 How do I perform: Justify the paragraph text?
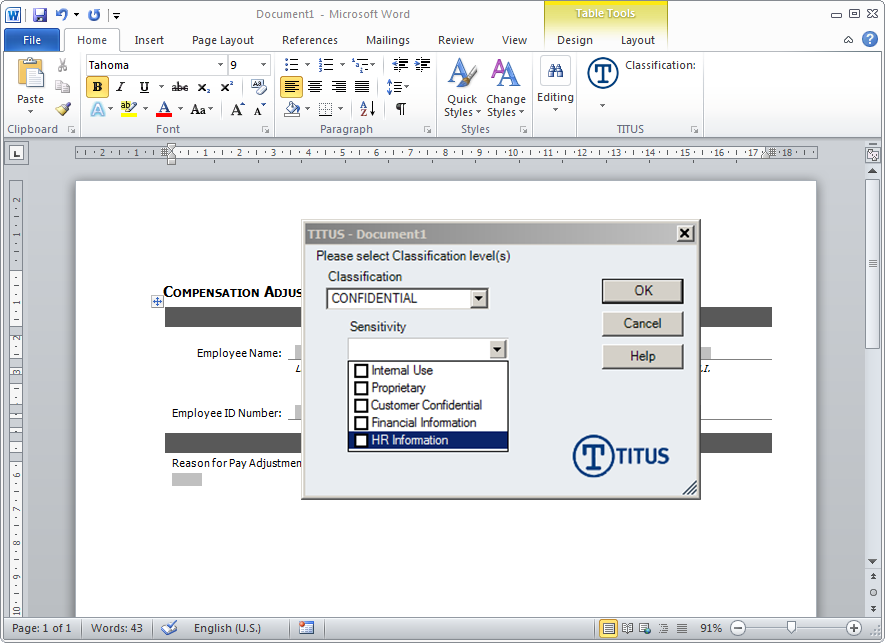tap(362, 87)
